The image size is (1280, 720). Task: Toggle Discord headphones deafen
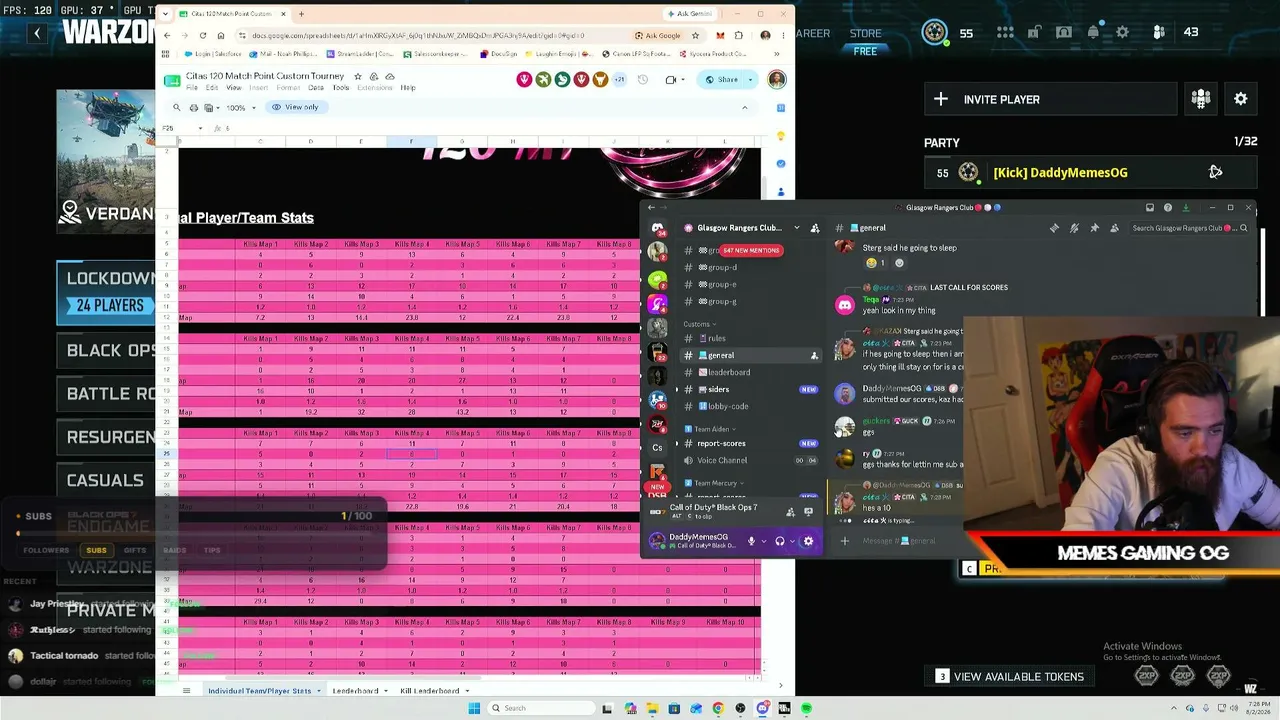point(780,541)
